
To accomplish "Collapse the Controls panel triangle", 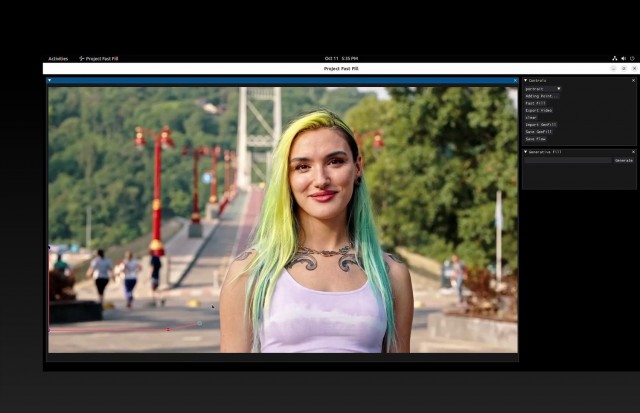I will 525,80.
